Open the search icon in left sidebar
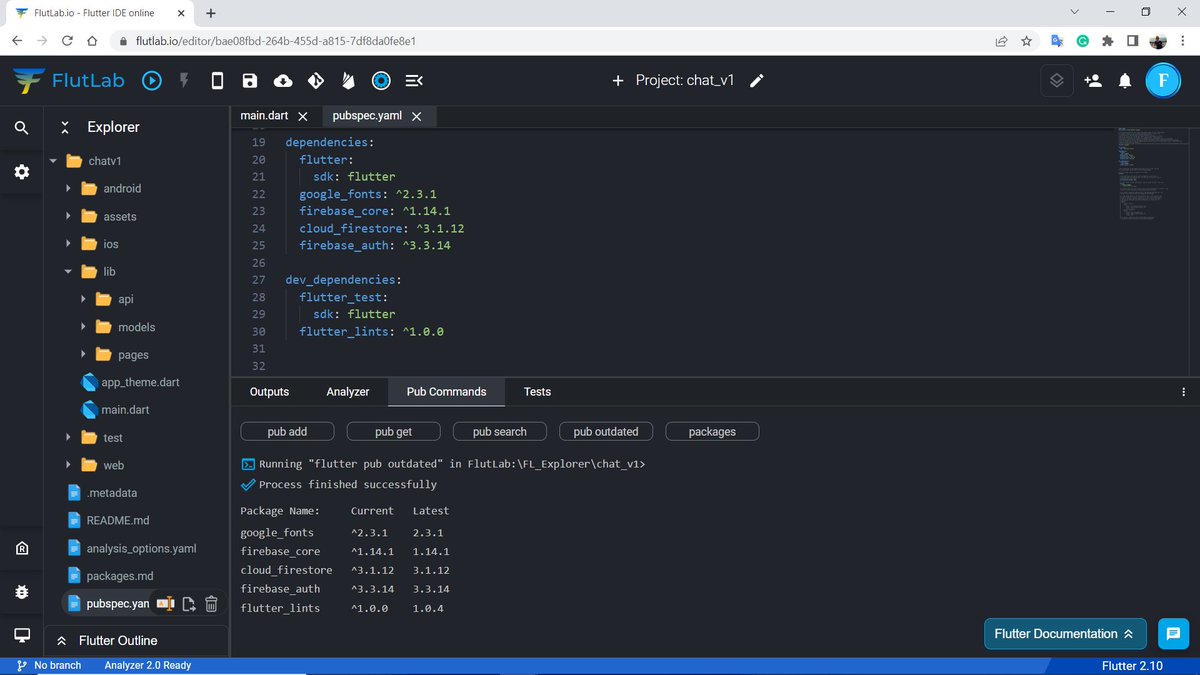The image size is (1200, 675). point(22,128)
